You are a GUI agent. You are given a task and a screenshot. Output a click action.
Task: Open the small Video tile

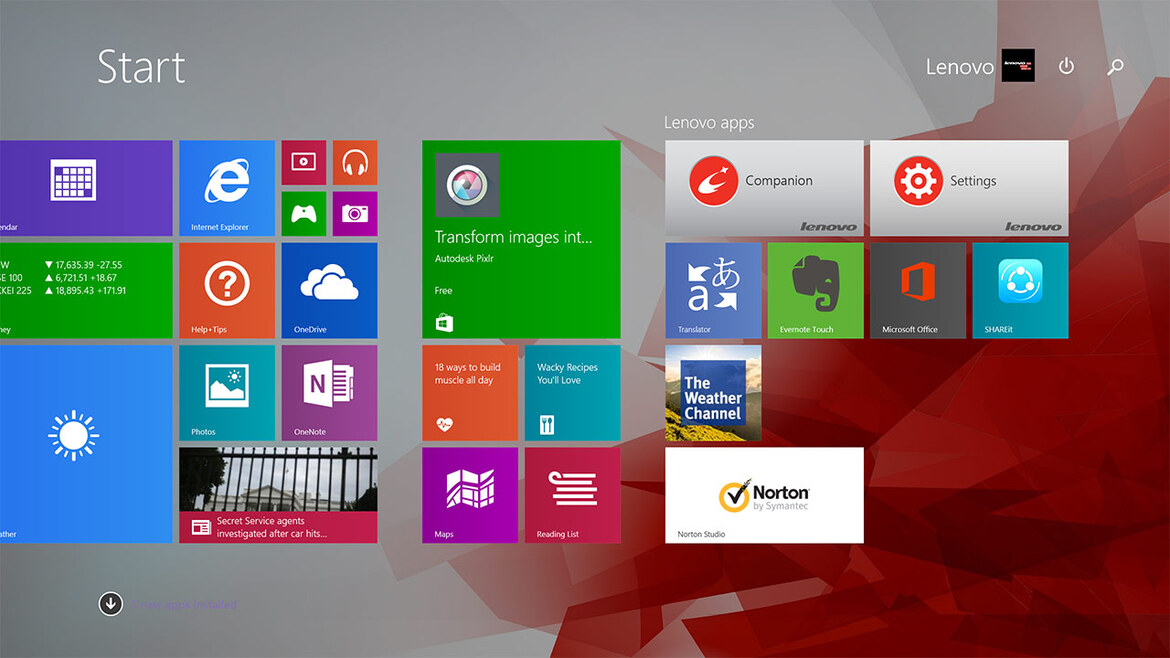[x=304, y=162]
